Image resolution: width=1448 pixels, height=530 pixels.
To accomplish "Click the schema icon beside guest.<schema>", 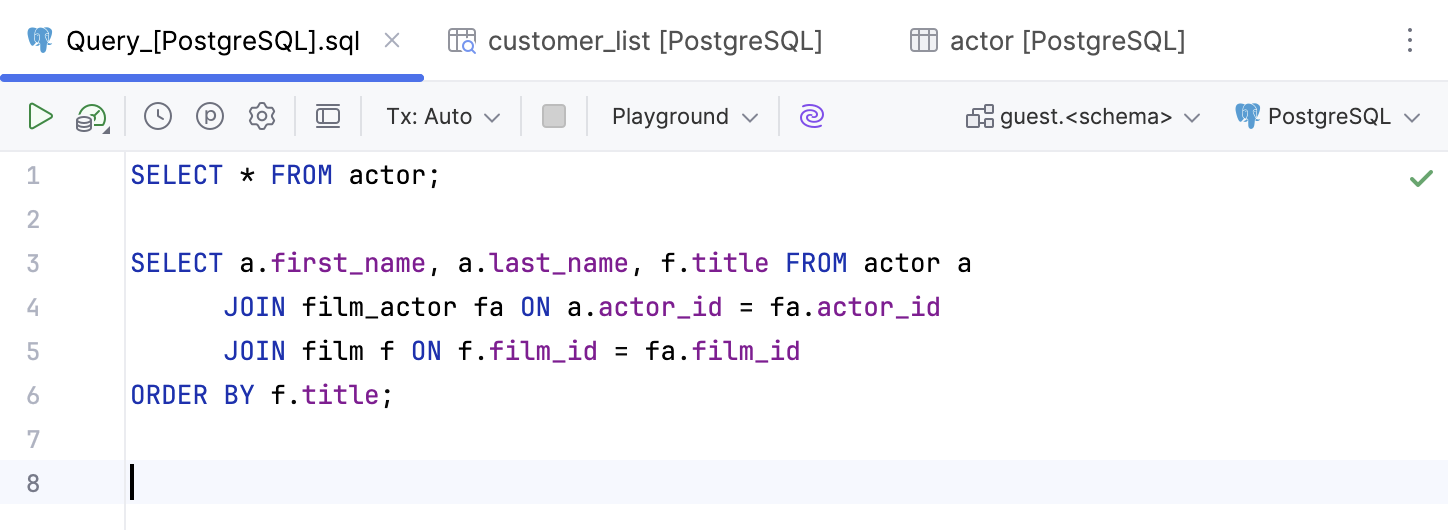I will (x=980, y=117).
